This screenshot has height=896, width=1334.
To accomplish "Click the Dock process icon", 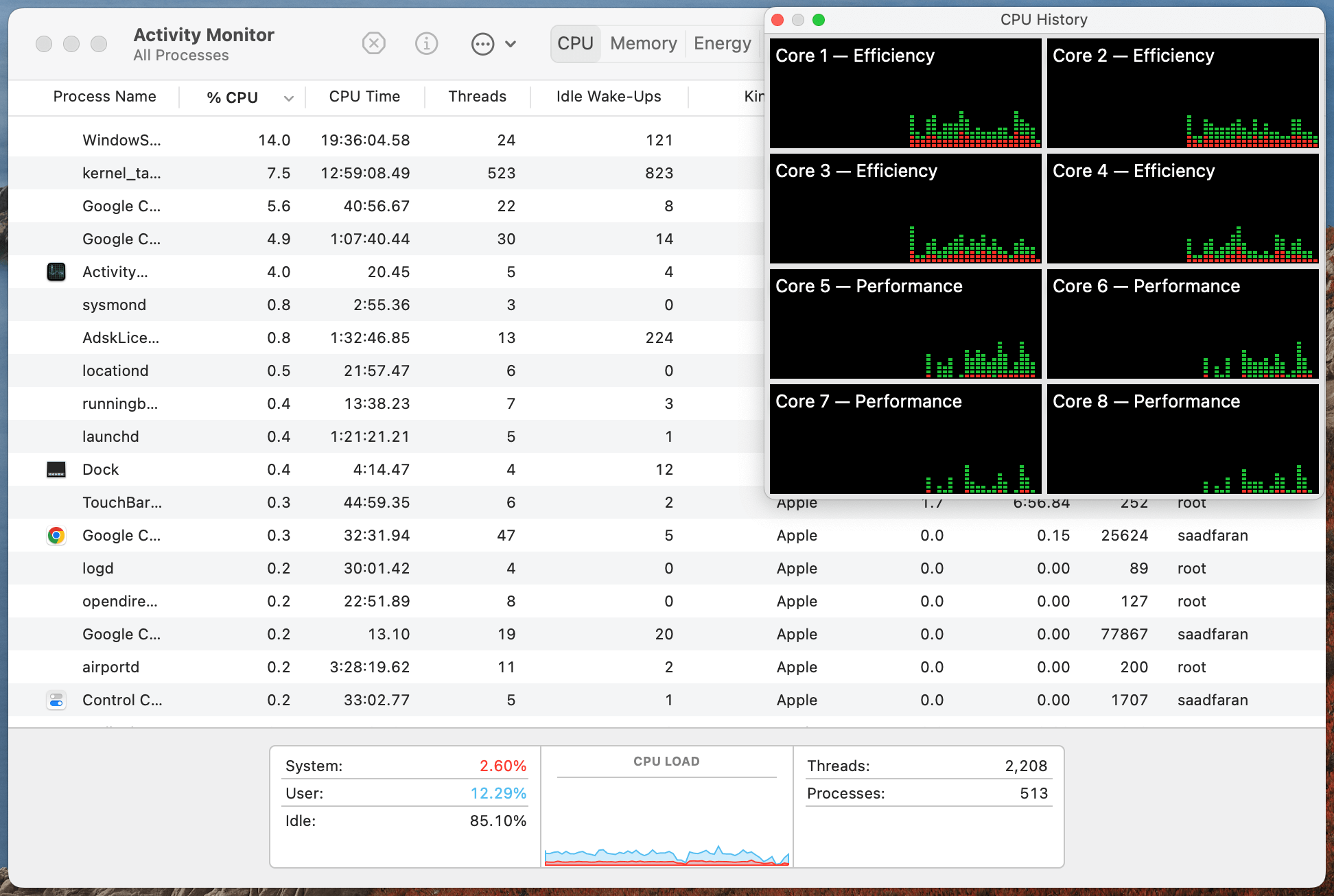I will (x=56, y=469).
